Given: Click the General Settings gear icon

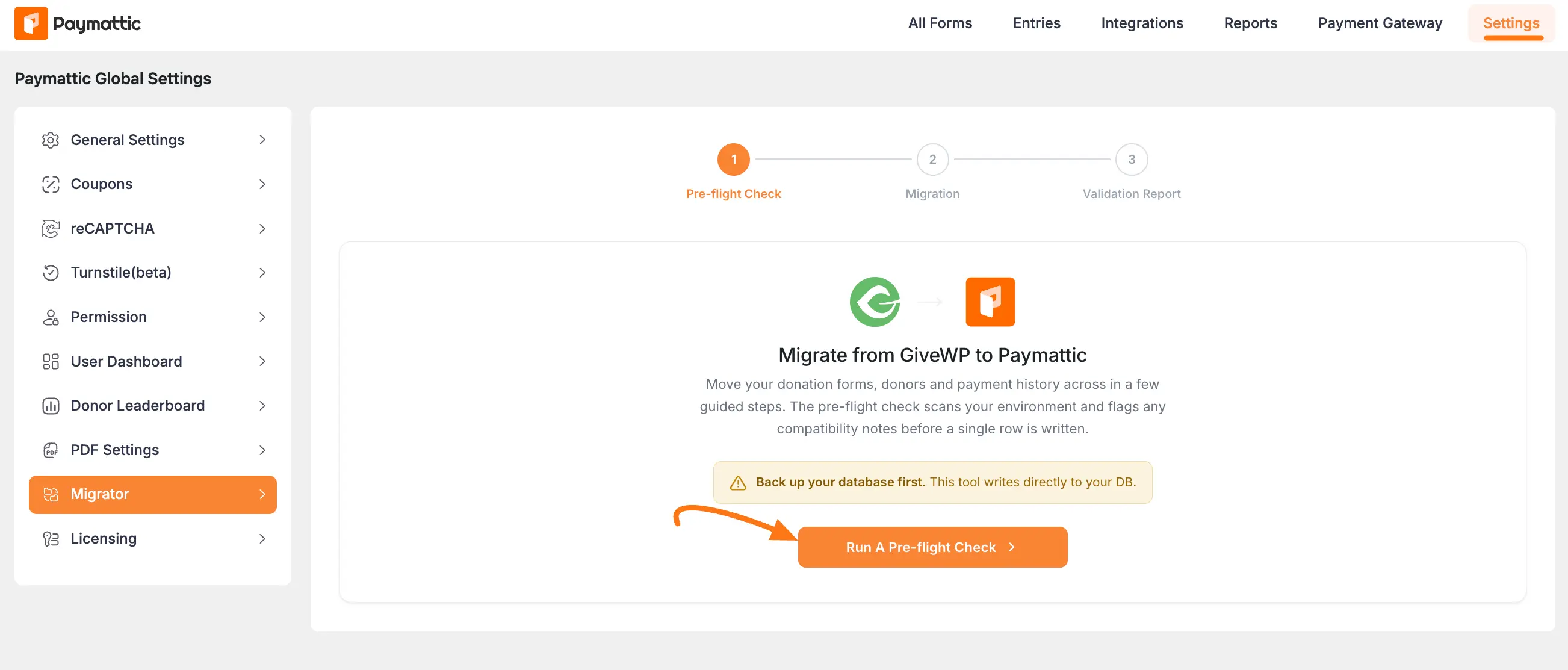Looking at the screenshot, I should point(51,140).
